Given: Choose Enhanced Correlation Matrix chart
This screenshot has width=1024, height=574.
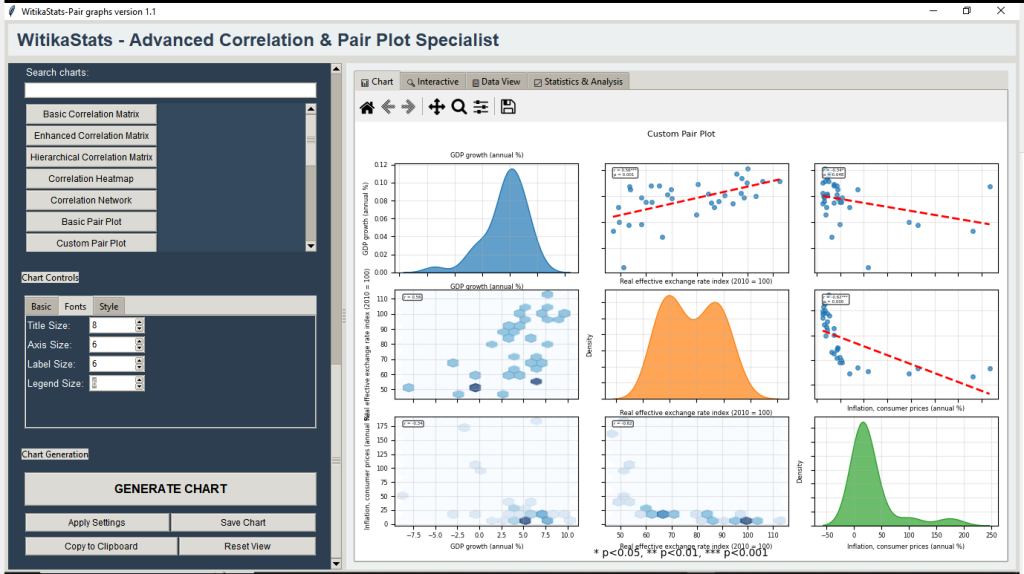Looking at the screenshot, I should [x=91, y=135].
